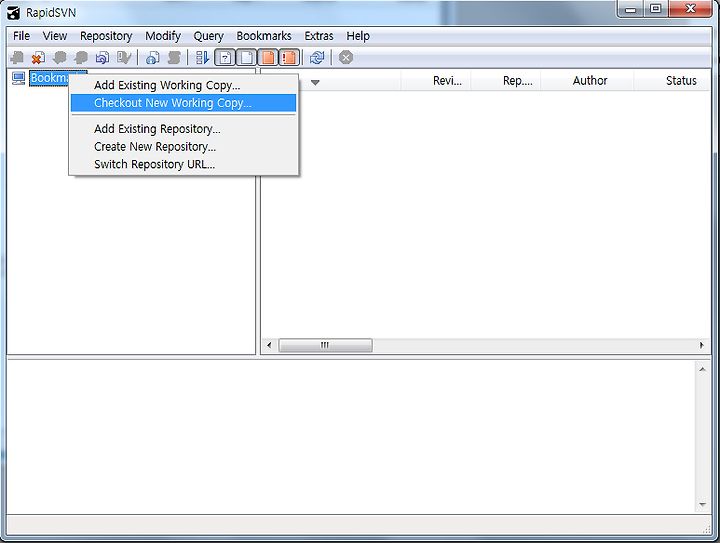Click the log pane scroll up arrow
720x543 pixels.
point(702,369)
